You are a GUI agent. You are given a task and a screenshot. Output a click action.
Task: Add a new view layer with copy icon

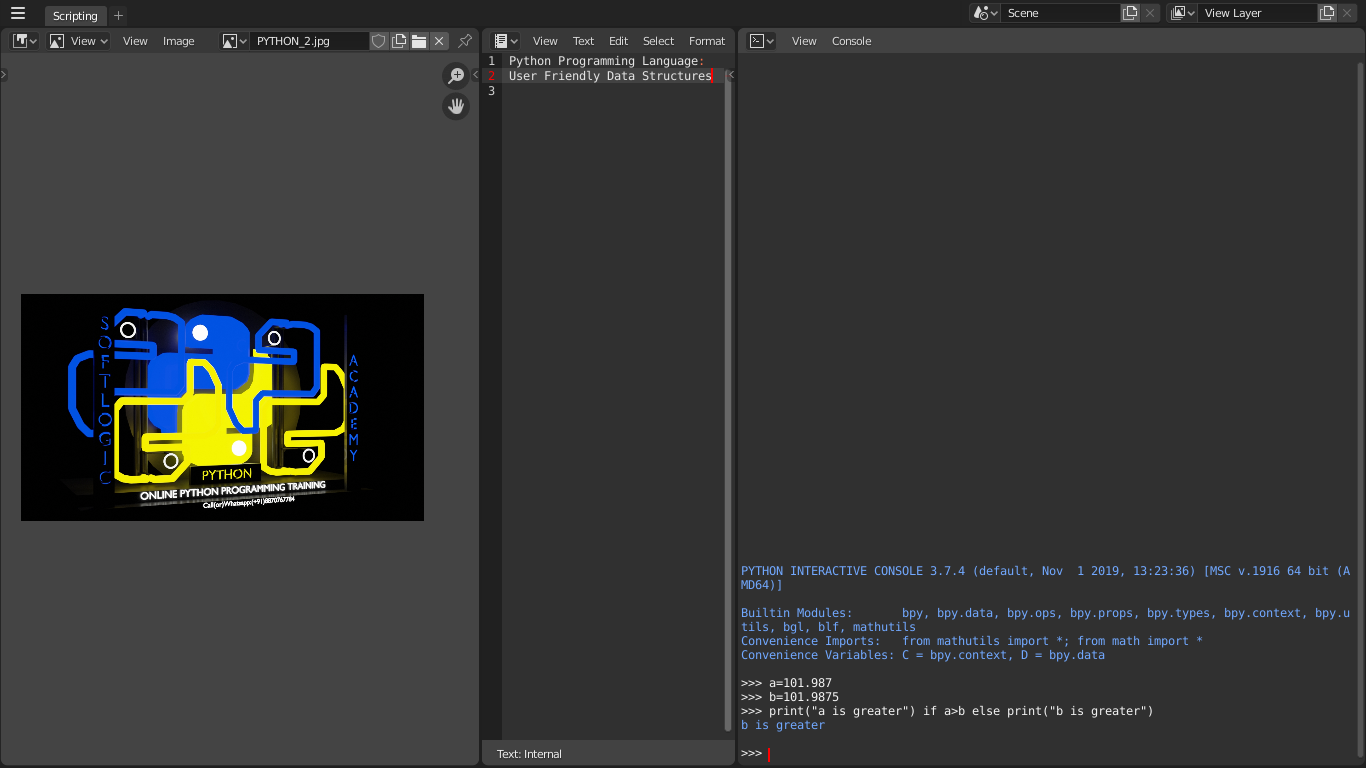1327,13
